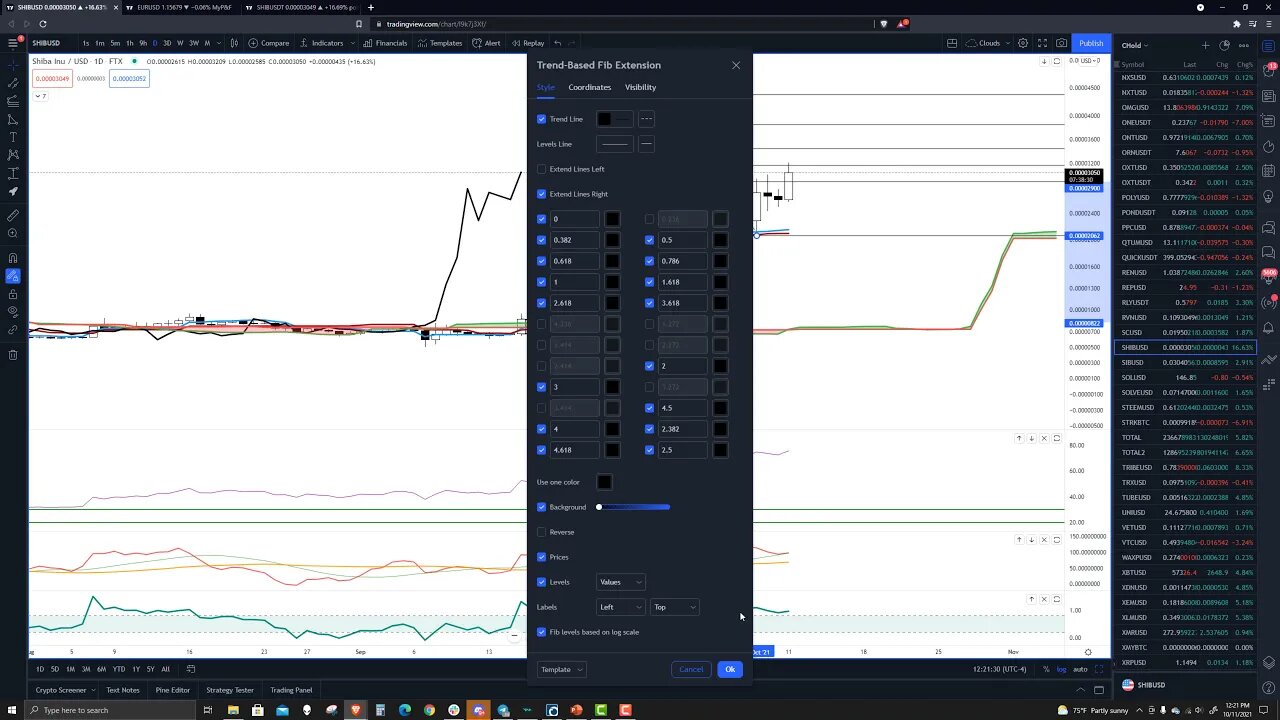Open the layout selector icon
The height and width of the screenshot is (720, 1280).
click(x=952, y=43)
